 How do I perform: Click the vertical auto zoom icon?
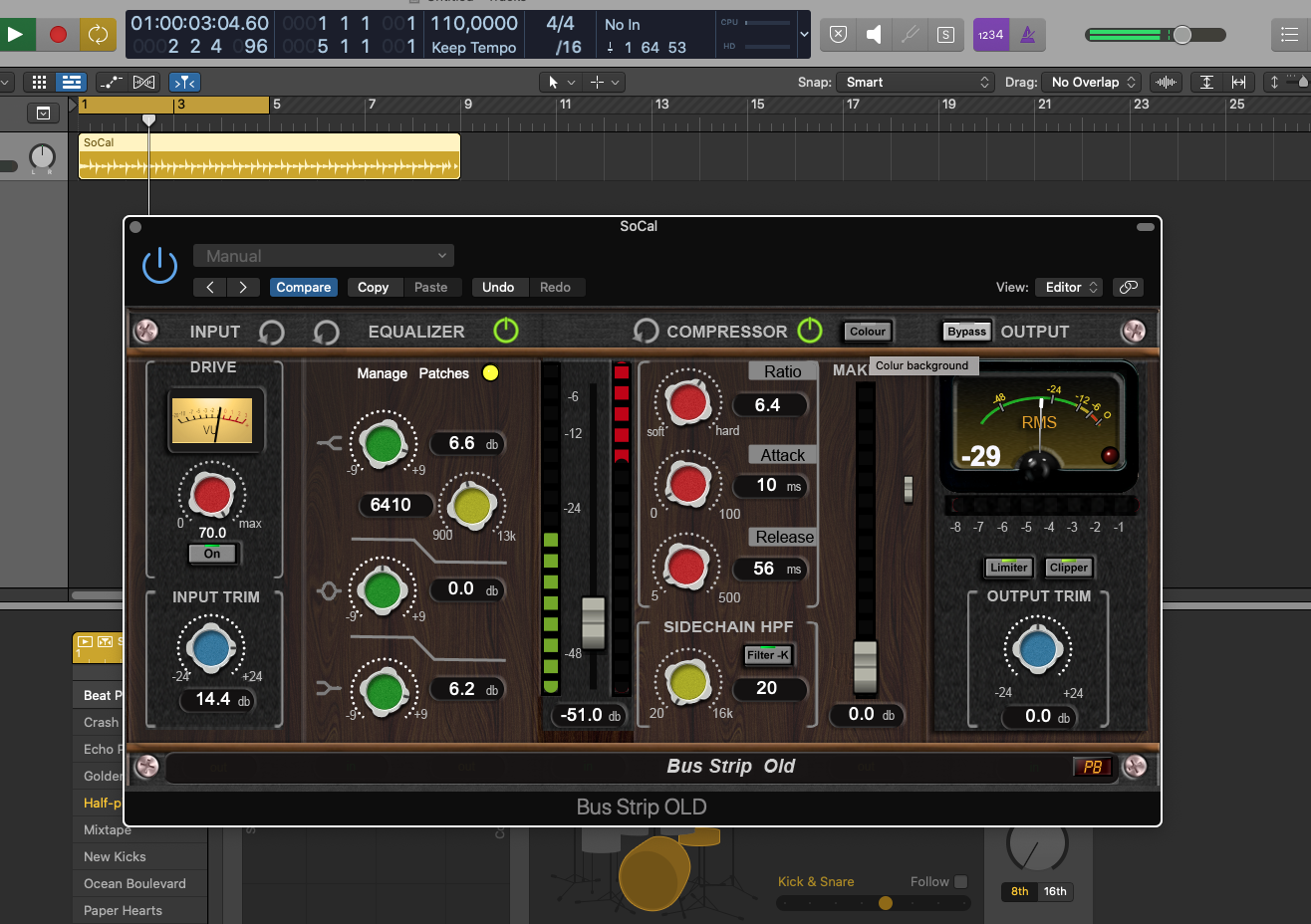[x=1206, y=83]
